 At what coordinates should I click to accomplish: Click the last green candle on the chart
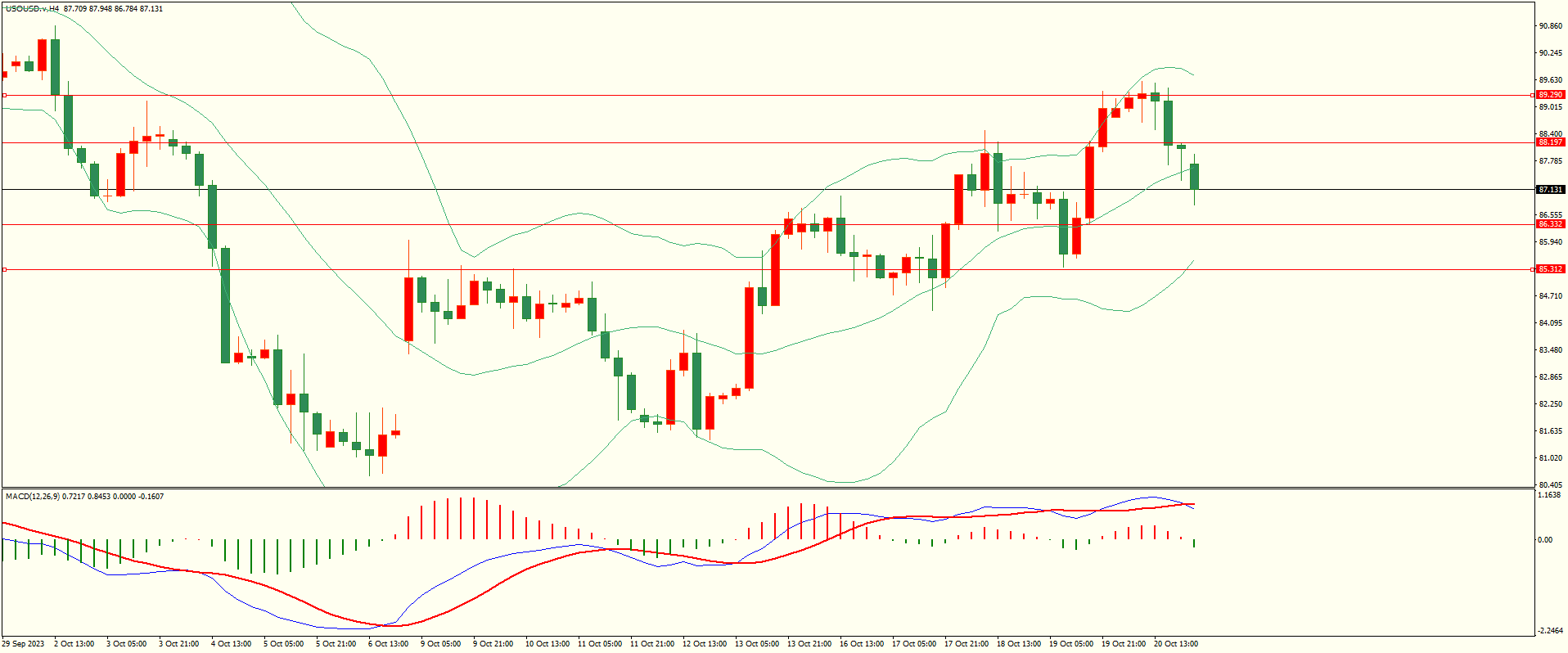[1195, 177]
